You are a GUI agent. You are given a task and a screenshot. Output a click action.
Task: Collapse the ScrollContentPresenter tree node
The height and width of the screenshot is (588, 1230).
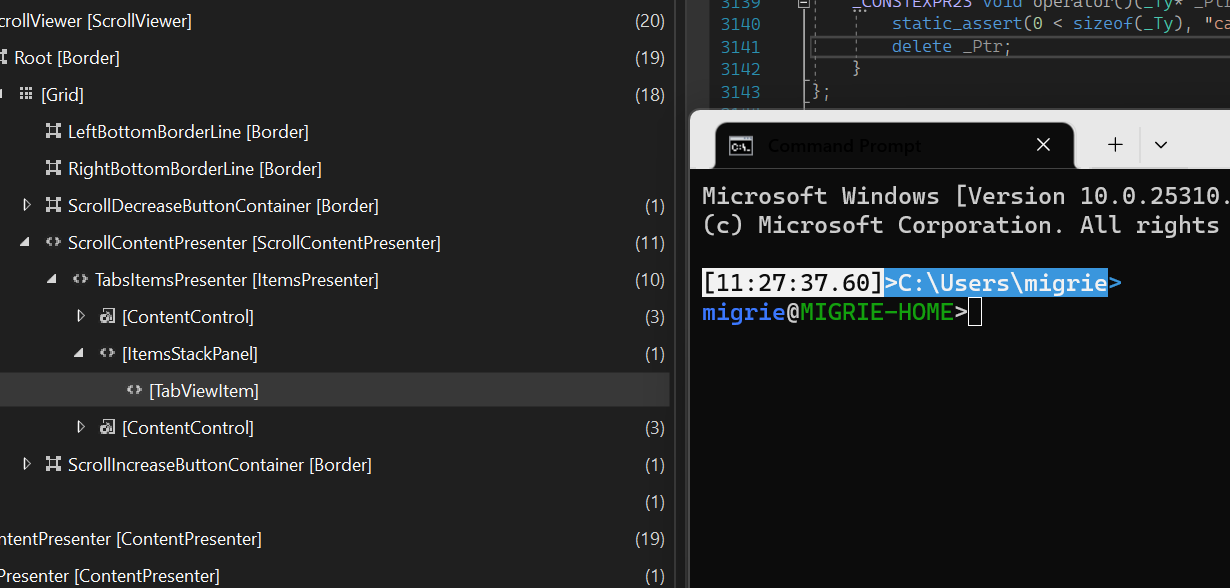(x=25, y=242)
